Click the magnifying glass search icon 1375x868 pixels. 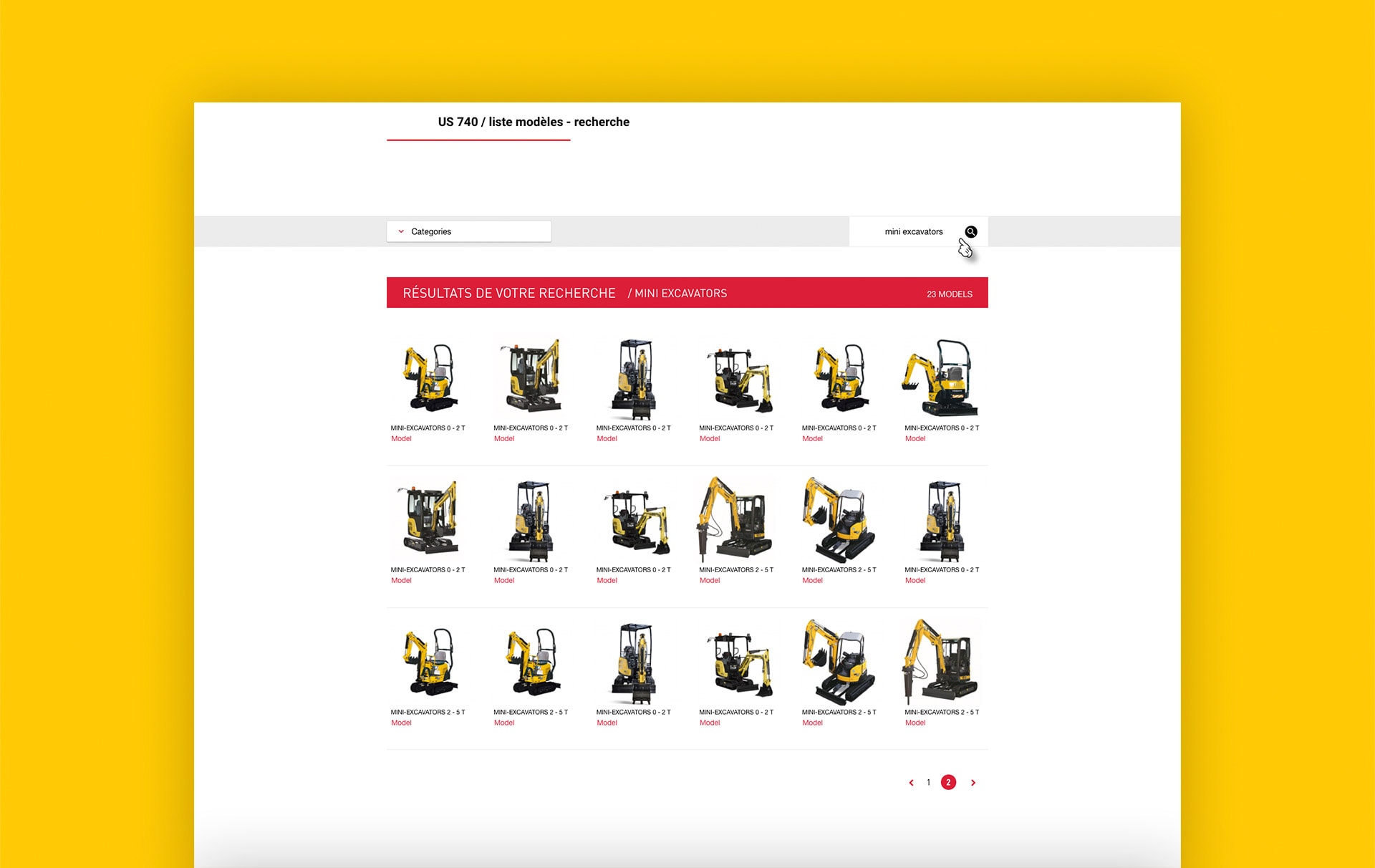click(x=971, y=231)
